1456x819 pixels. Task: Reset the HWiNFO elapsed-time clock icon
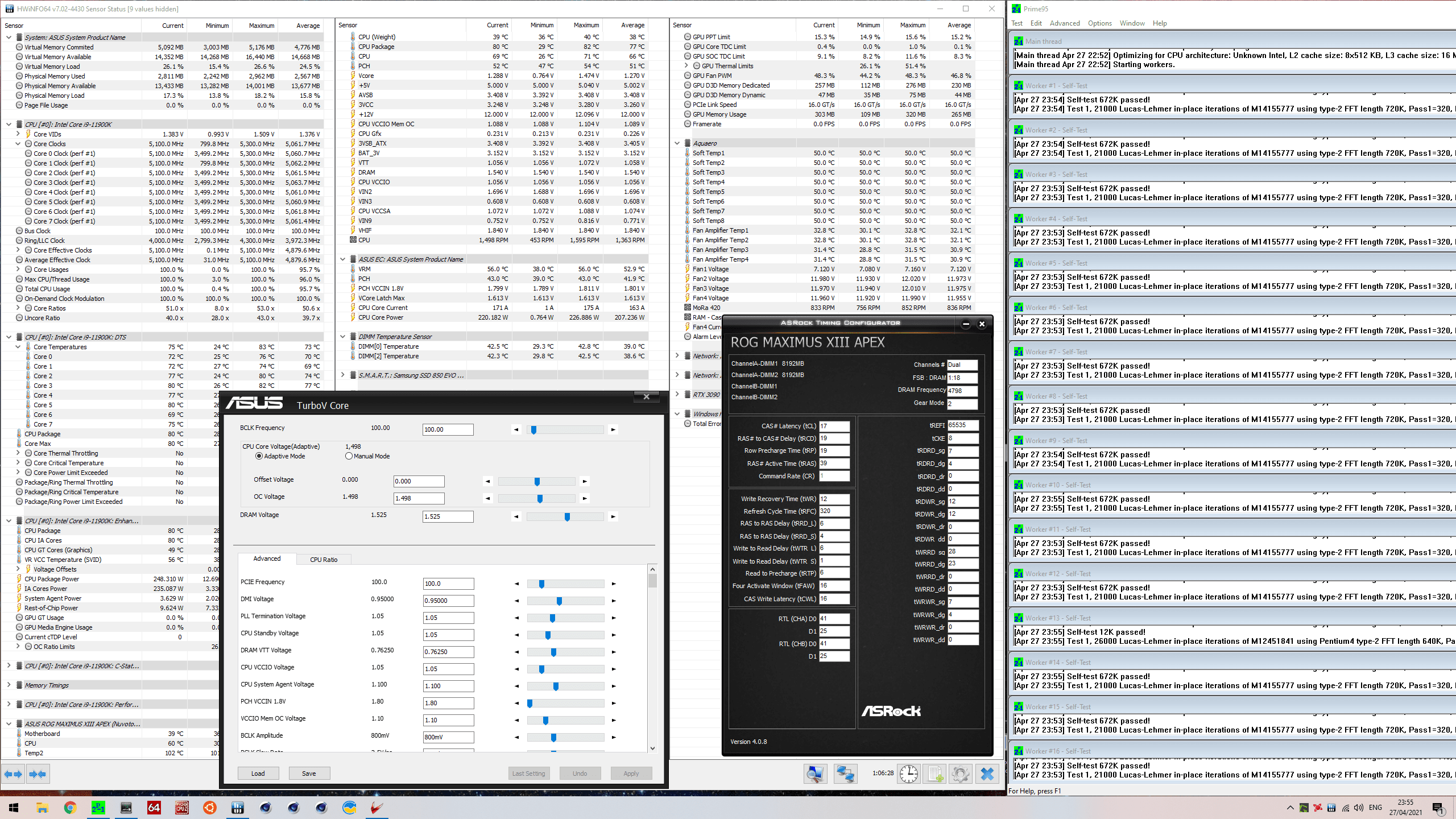click(x=908, y=773)
